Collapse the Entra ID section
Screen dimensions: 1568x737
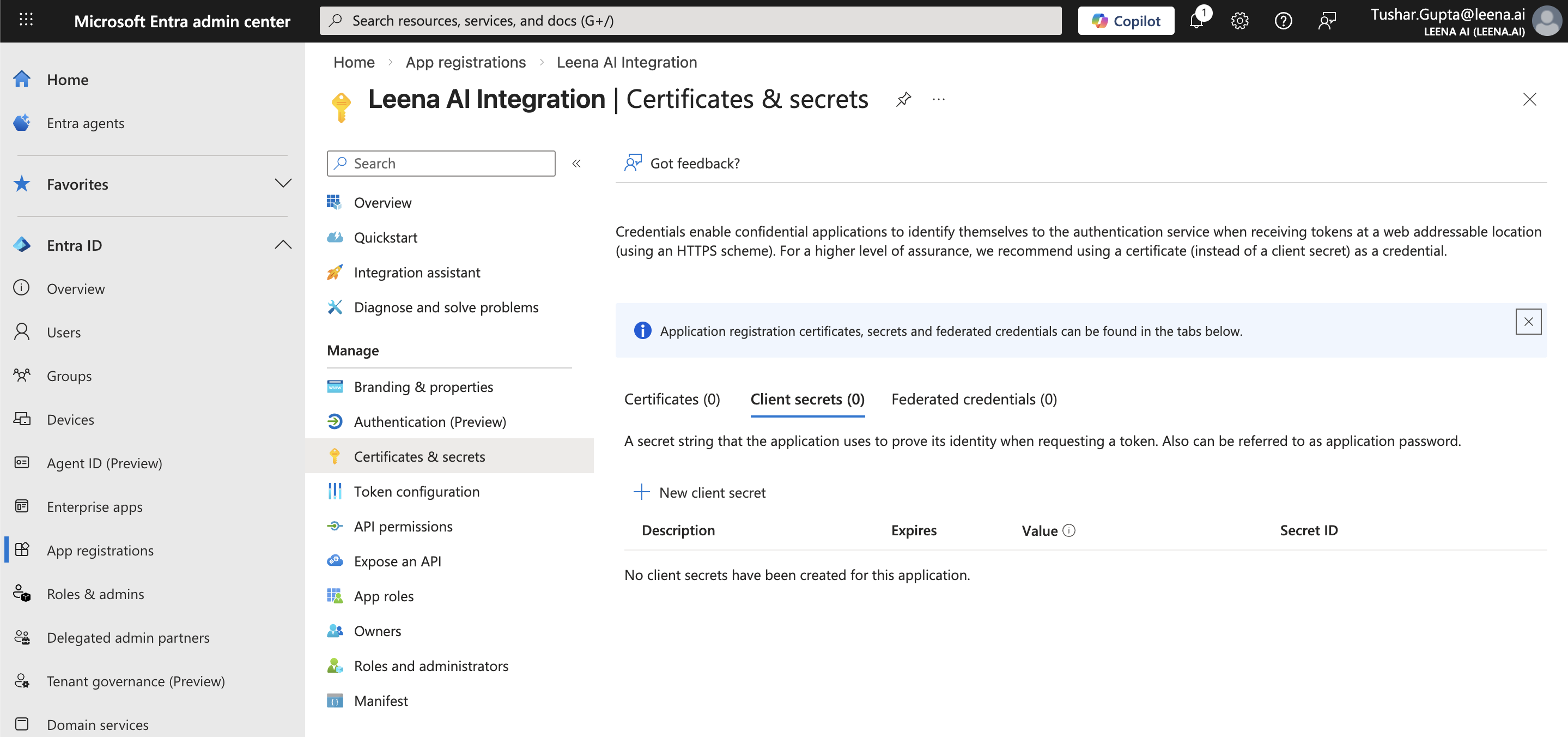[282, 245]
